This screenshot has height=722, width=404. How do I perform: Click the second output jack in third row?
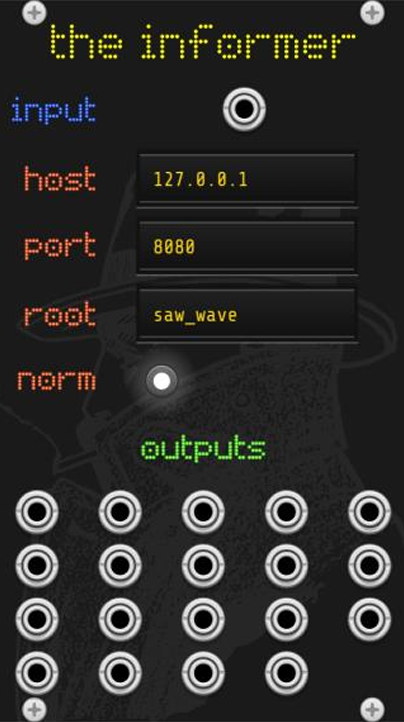click(x=120, y=619)
